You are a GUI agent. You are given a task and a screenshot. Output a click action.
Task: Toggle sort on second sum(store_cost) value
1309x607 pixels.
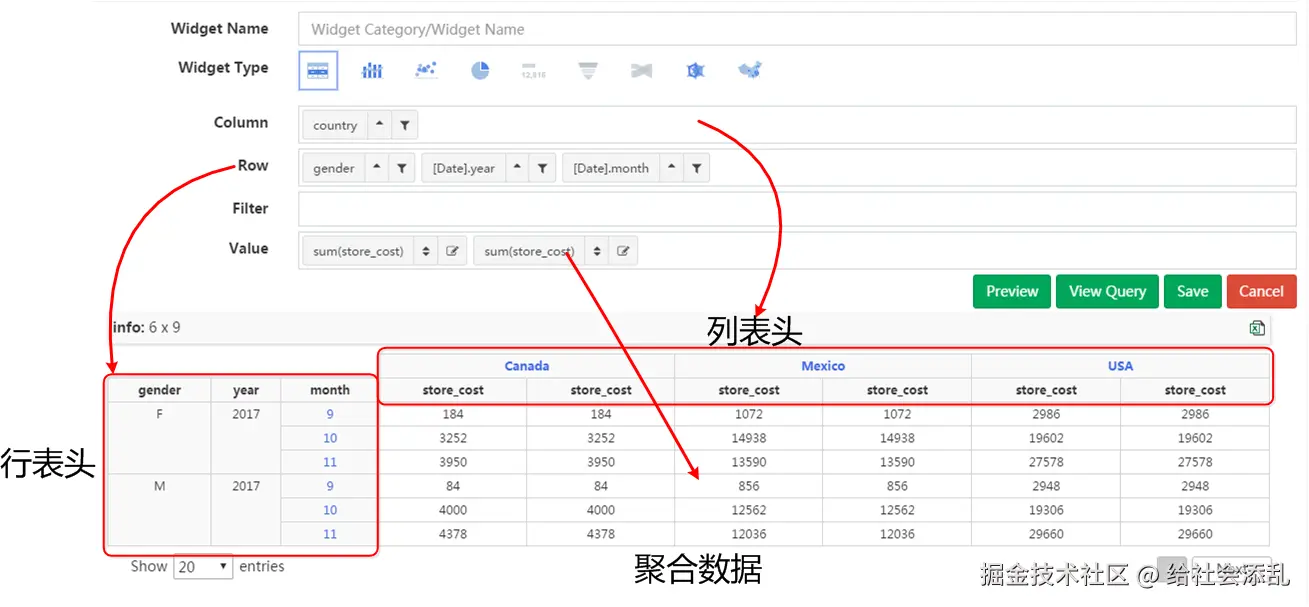click(x=597, y=252)
